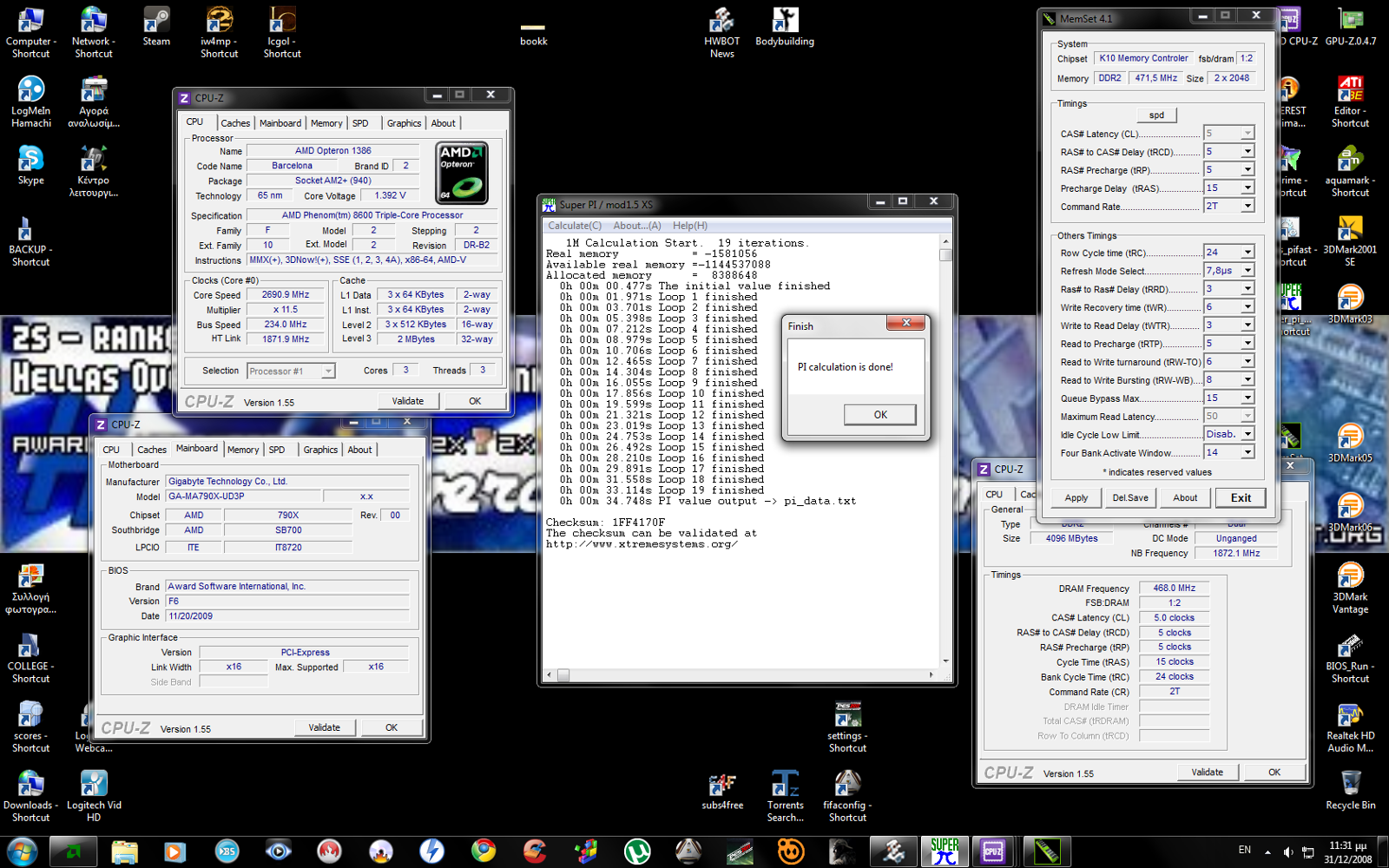Launch the LogMeIn Hamachi desktop icon
Screen dimensions: 1389x868
(x=31, y=102)
